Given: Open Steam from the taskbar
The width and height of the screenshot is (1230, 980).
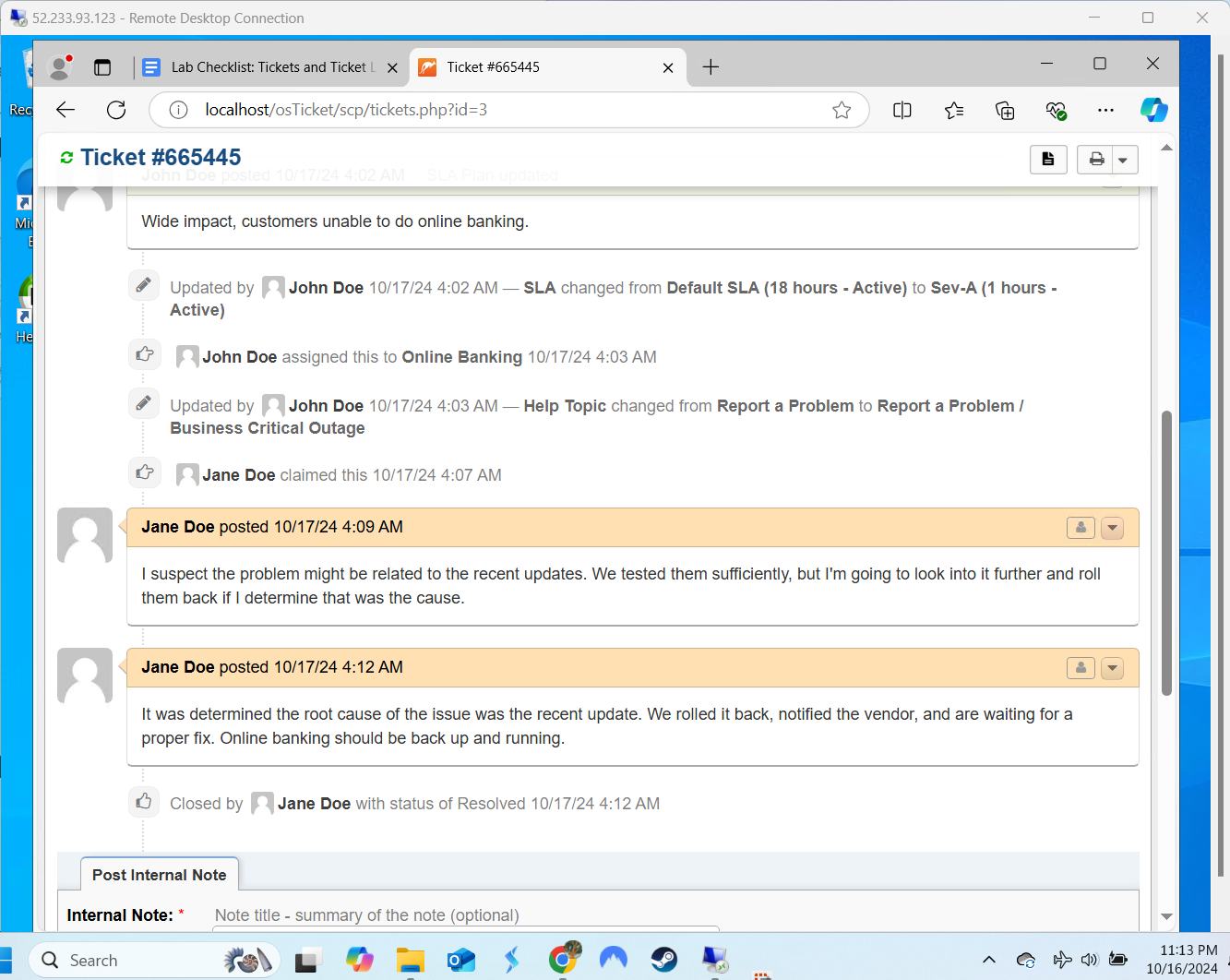Looking at the screenshot, I should pyautogui.click(x=663, y=961).
